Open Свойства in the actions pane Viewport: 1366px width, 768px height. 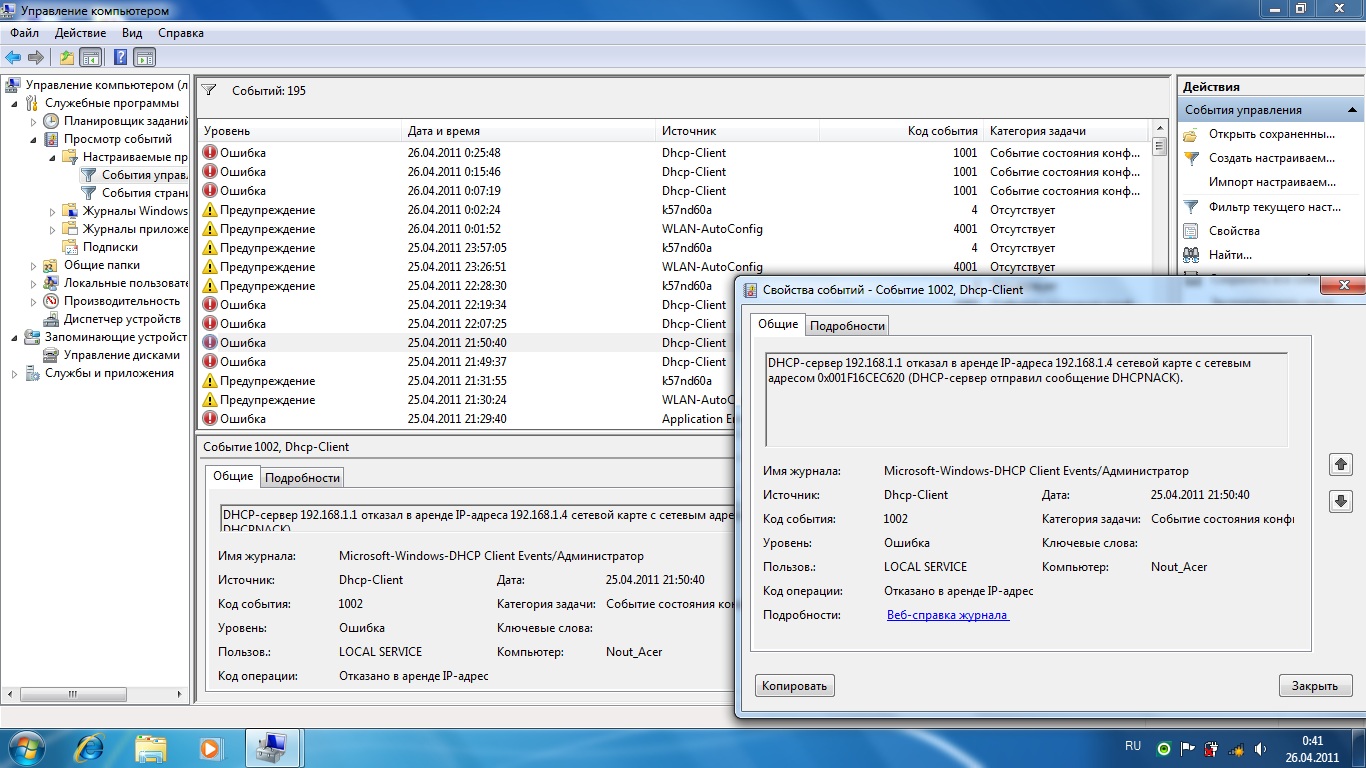click(1234, 231)
